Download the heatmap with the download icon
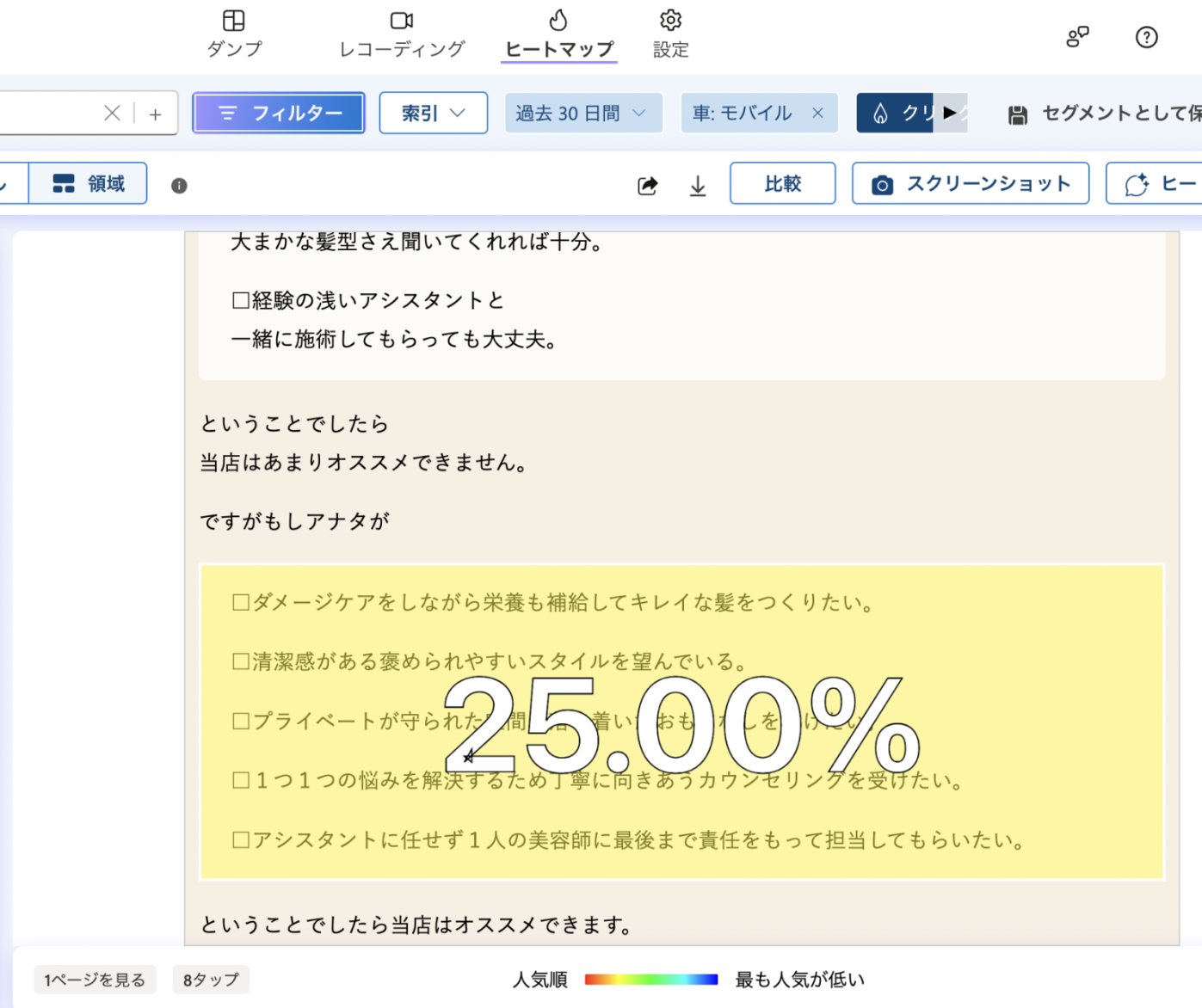Image resolution: width=1202 pixels, height=1008 pixels. tap(698, 186)
